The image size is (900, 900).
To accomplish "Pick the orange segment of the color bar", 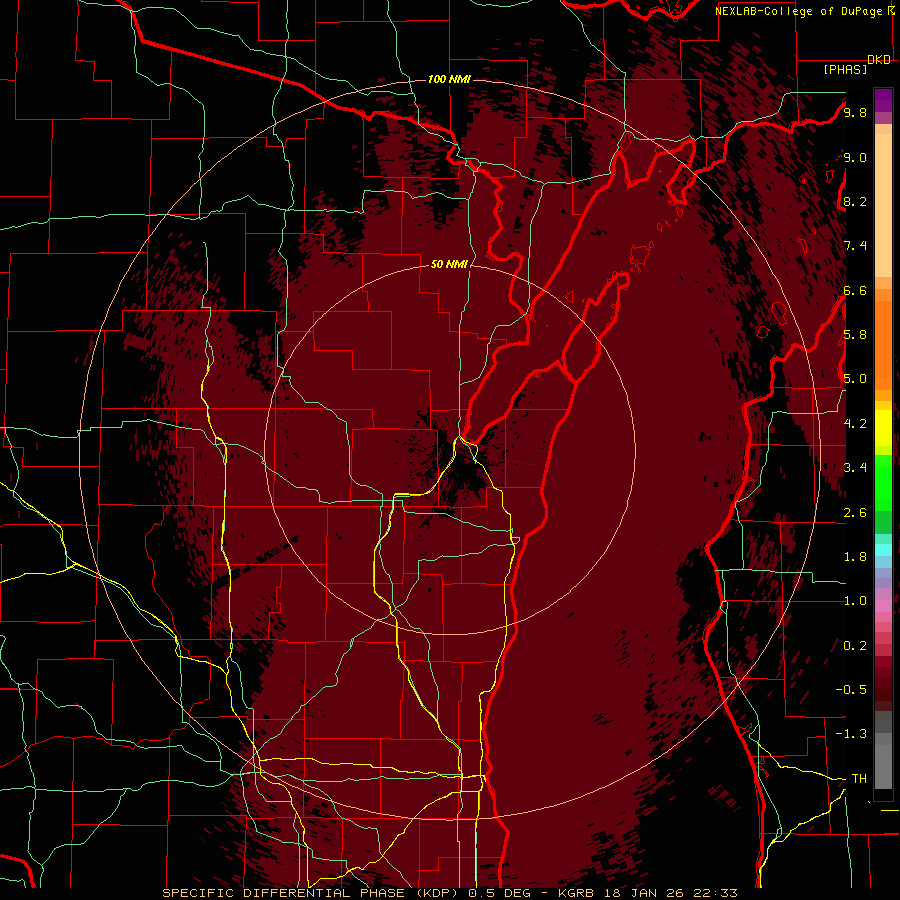I will [x=883, y=344].
